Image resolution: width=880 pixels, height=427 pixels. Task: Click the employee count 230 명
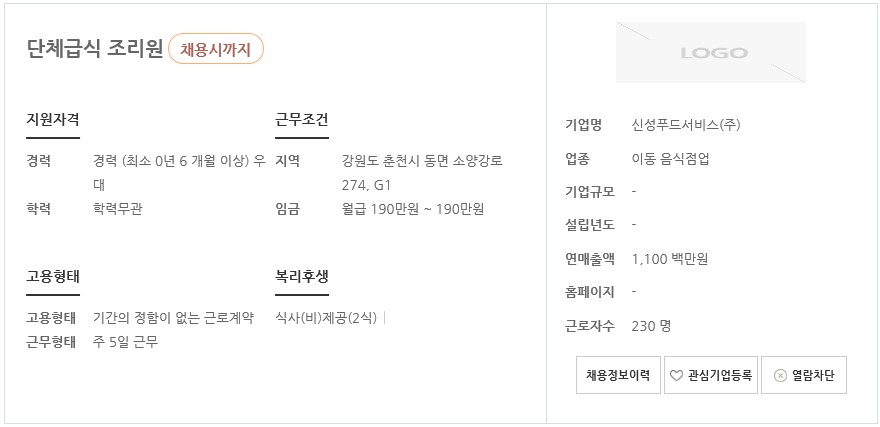[651, 326]
